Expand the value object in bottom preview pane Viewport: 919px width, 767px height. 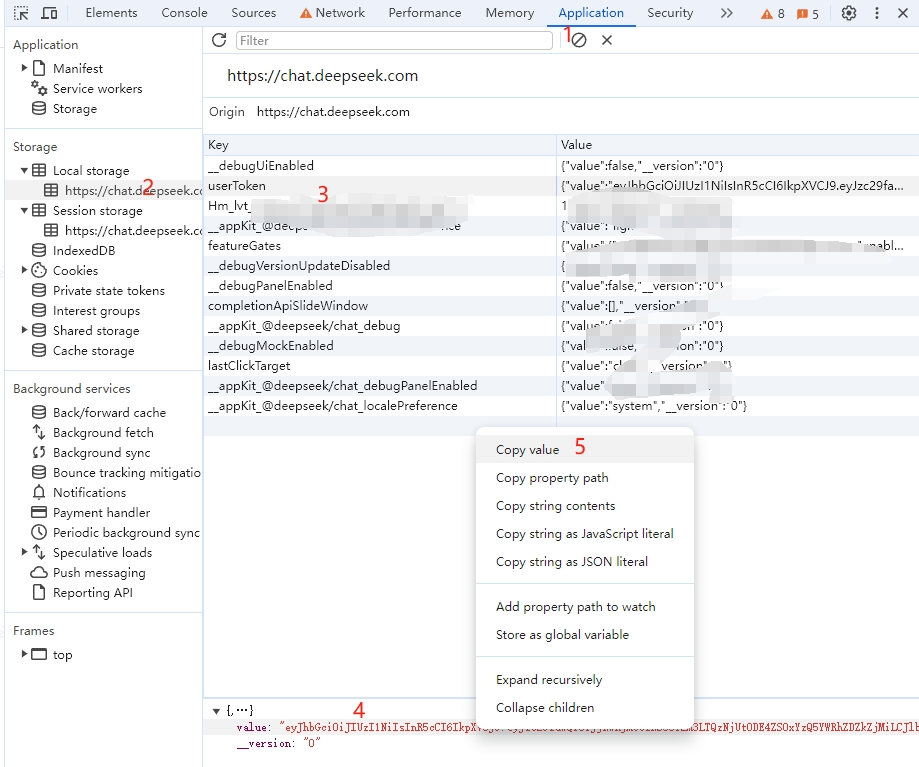214,710
